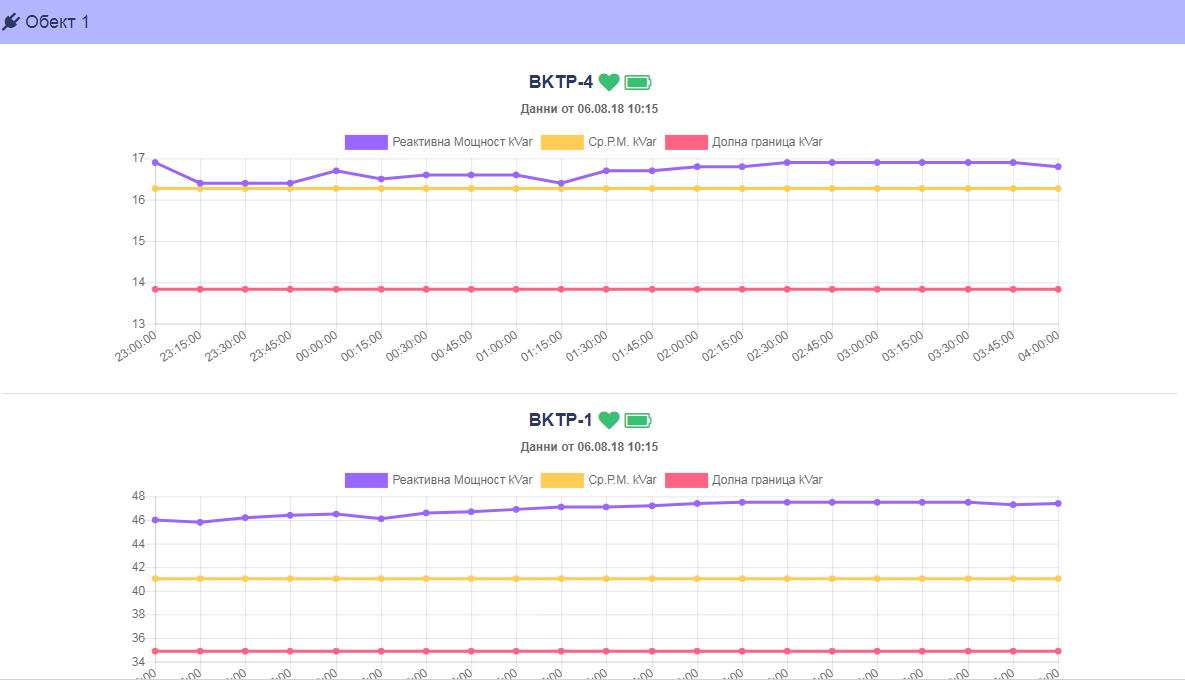Viewport: 1185px width, 680px height.
Task: Click 'Данни от 06.08.18 10:15' under ВКТР-4
Action: 589,109
